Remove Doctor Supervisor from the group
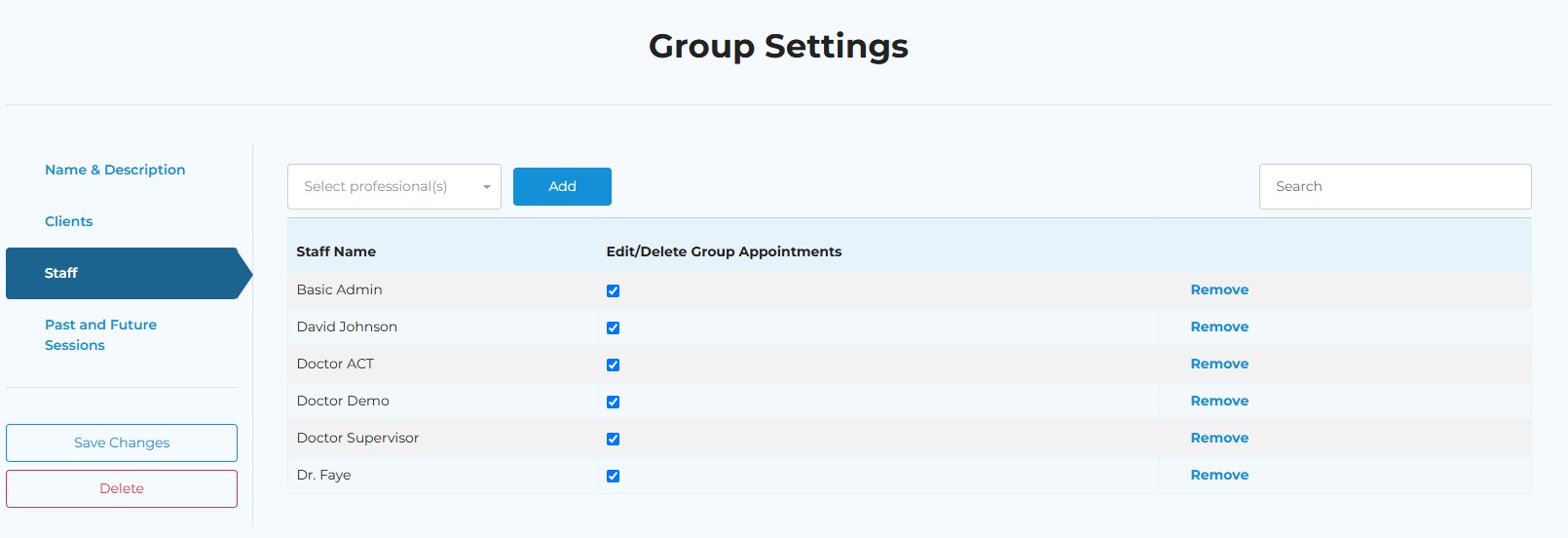 click(x=1219, y=438)
